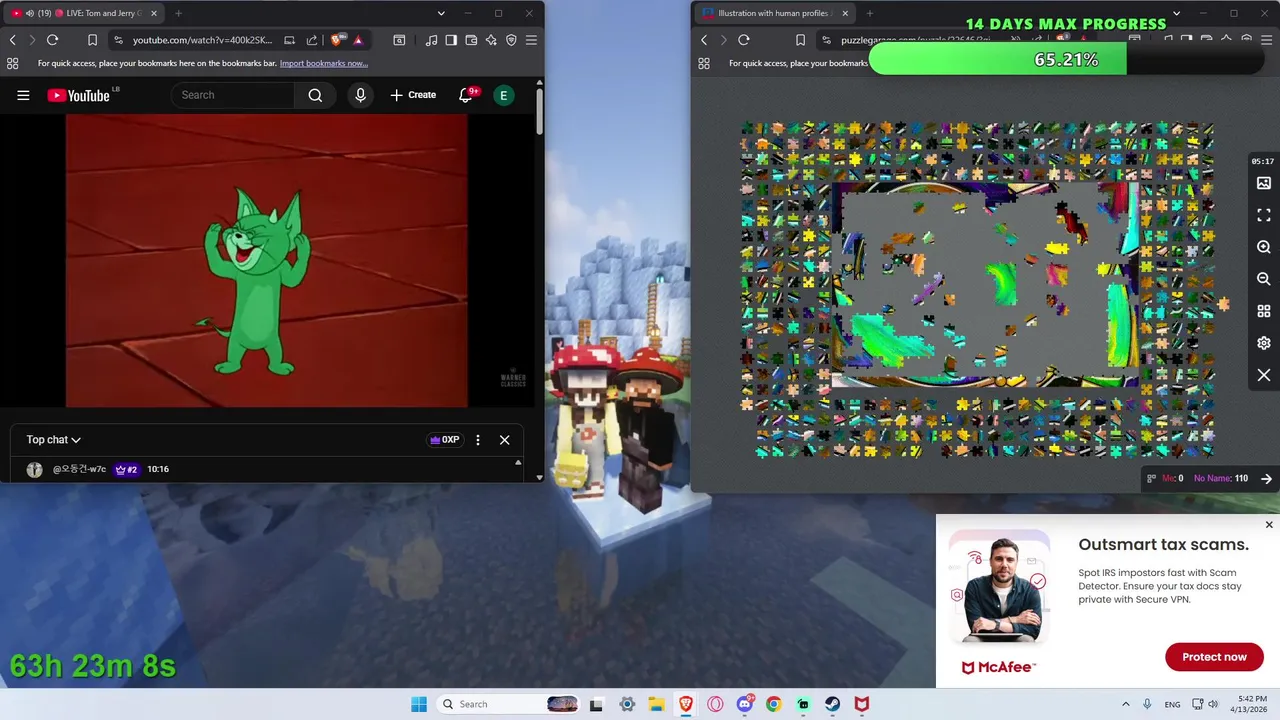The image size is (1280, 720).
Task: Open Brave Wallet icon in YouTube window
Action: (x=471, y=40)
